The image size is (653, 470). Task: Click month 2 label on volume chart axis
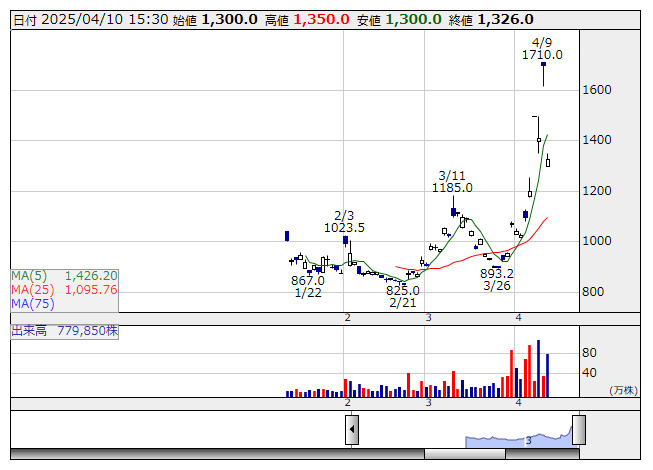(x=348, y=403)
